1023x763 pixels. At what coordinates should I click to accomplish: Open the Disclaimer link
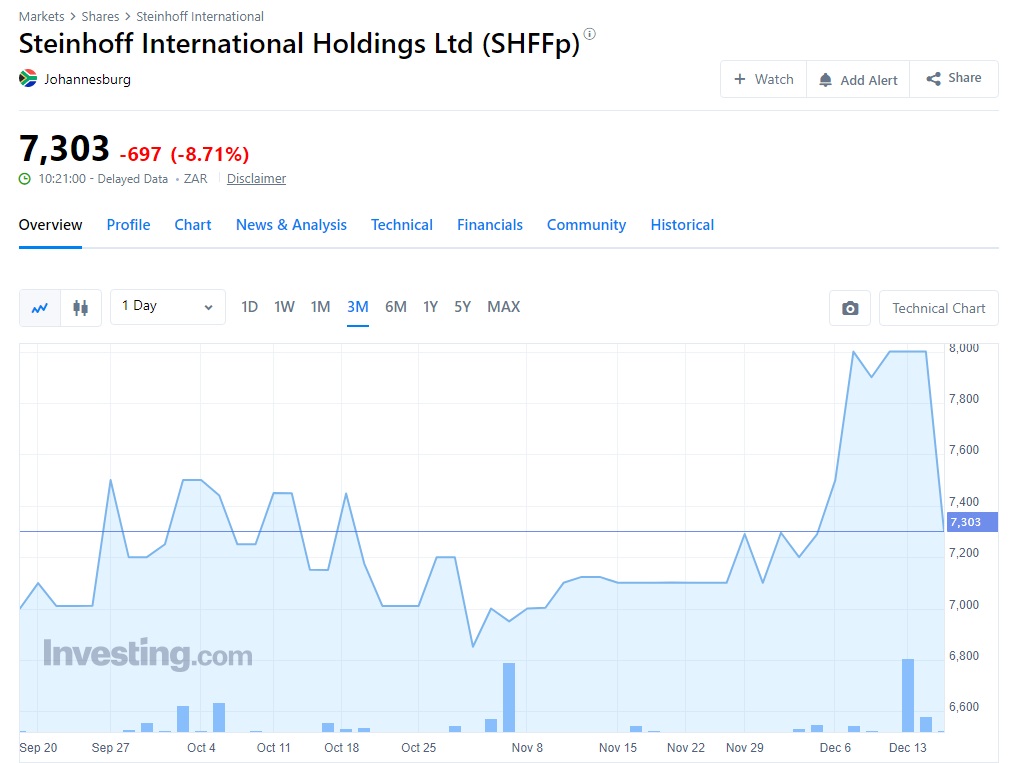[x=256, y=178]
